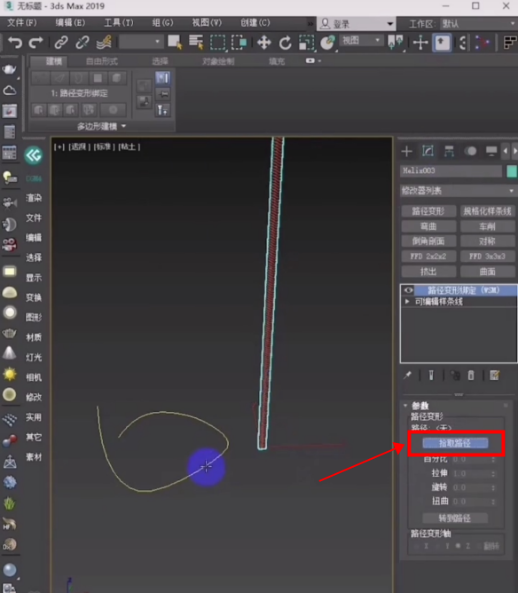This screenshot has width=518, height=593.
Task: Open the selection filter dropdown in toolbar
Action: coord(141,42)
